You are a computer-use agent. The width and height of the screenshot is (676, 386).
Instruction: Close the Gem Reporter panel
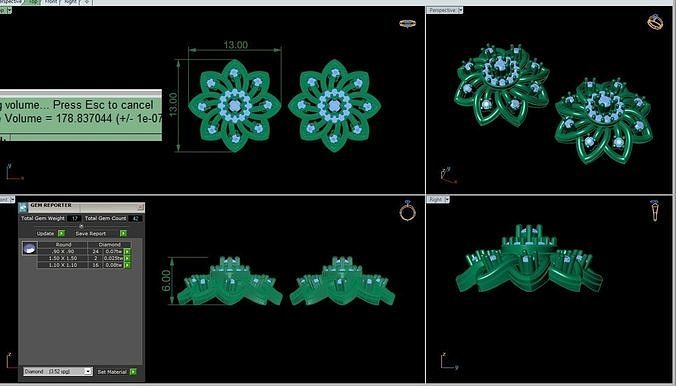pyautogui.click(x=140, y=207)
